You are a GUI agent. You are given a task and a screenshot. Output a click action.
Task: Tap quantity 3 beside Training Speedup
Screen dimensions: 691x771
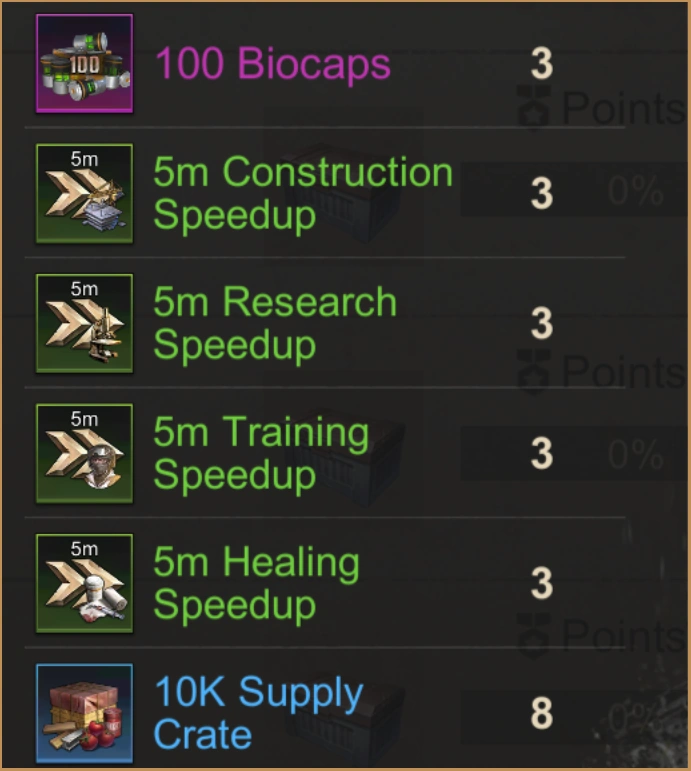pyautogui.click(x=541, y=453)
